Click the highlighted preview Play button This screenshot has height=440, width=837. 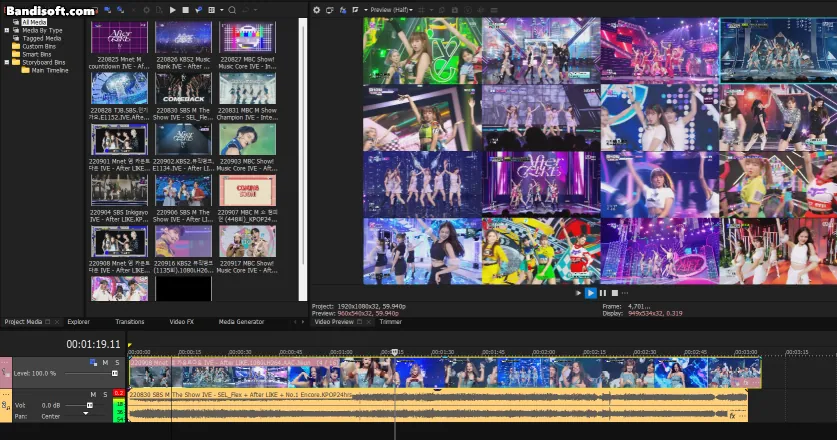pyautogui.click(x=590, y=293)
